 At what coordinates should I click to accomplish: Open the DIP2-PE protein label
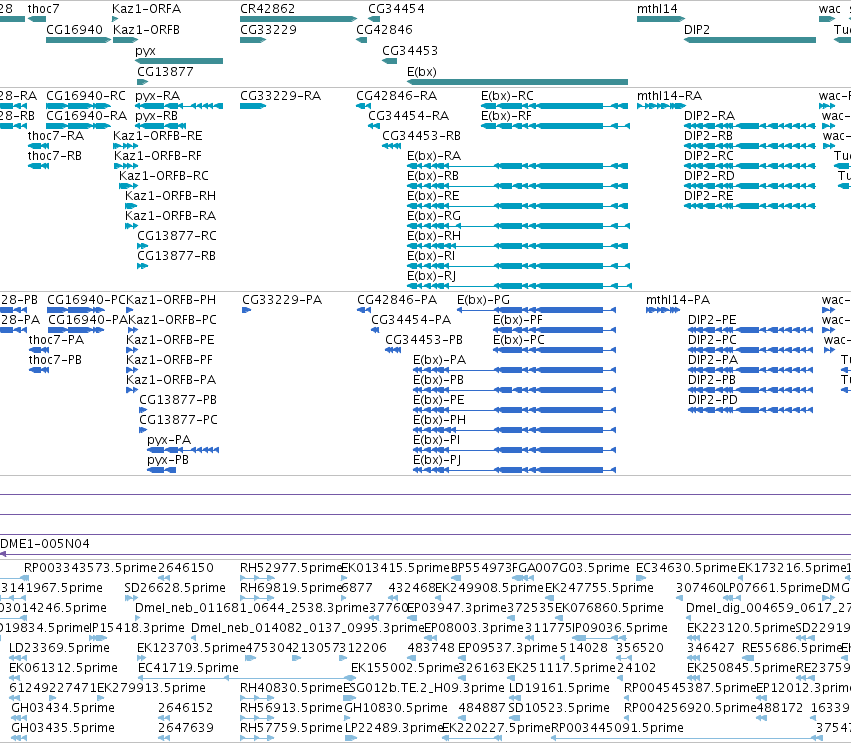712,320
